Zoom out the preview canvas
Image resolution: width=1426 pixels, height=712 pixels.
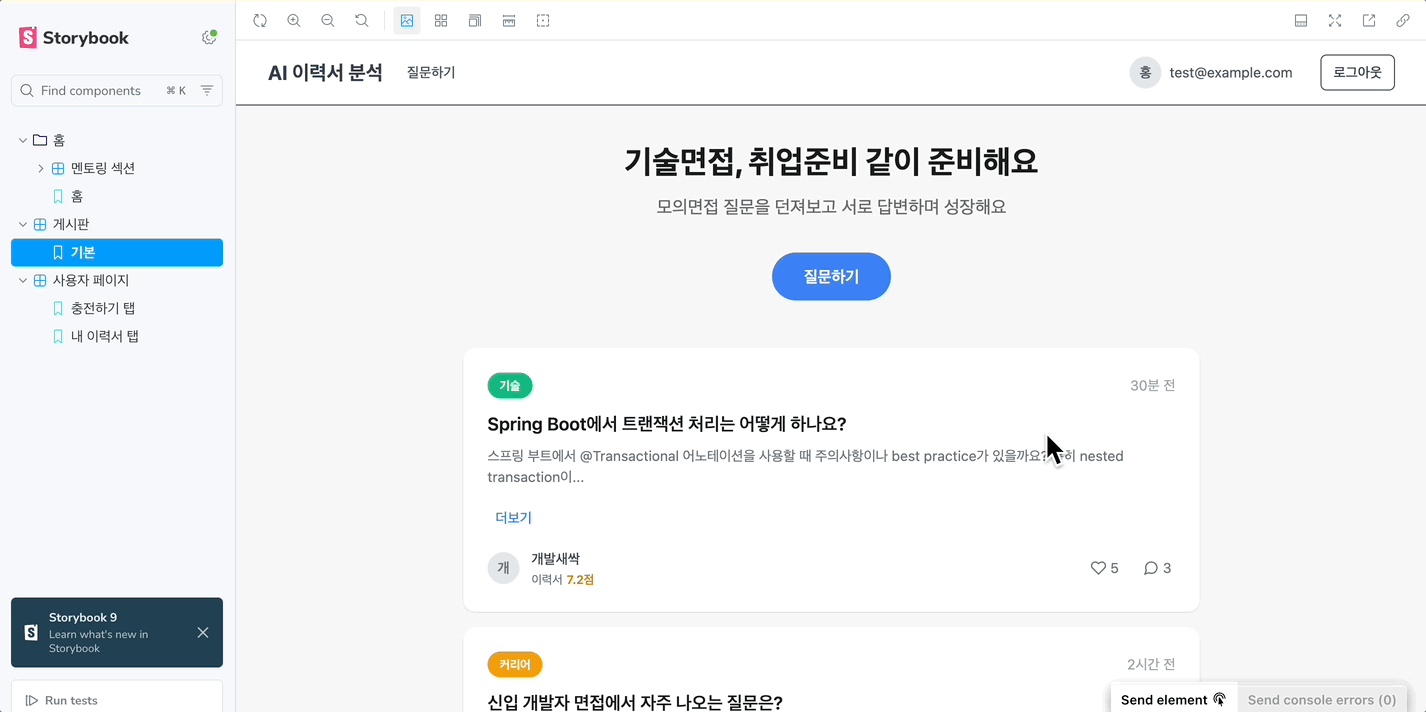(328, 20)
